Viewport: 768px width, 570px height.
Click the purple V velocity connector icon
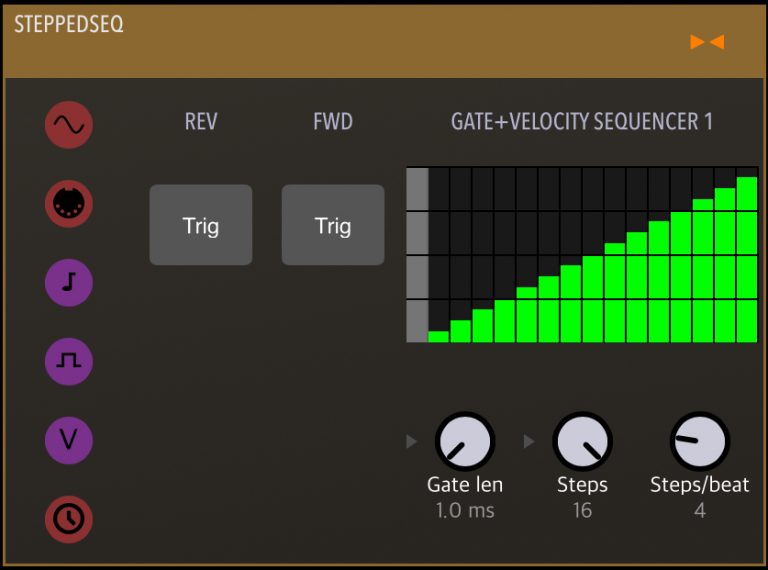pos(69,440)
